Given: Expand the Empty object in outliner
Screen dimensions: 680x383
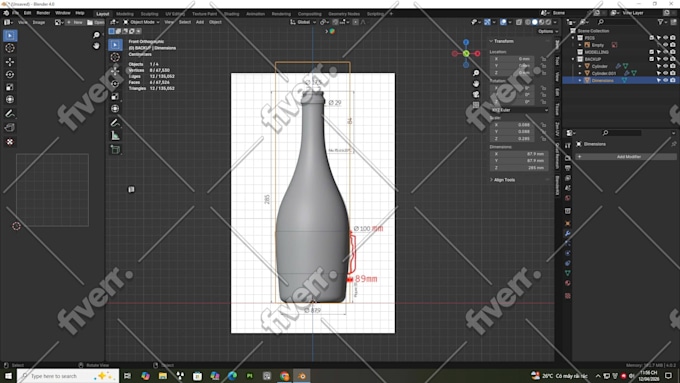Looking at the screenshot, I should click(x=580, y=45).
